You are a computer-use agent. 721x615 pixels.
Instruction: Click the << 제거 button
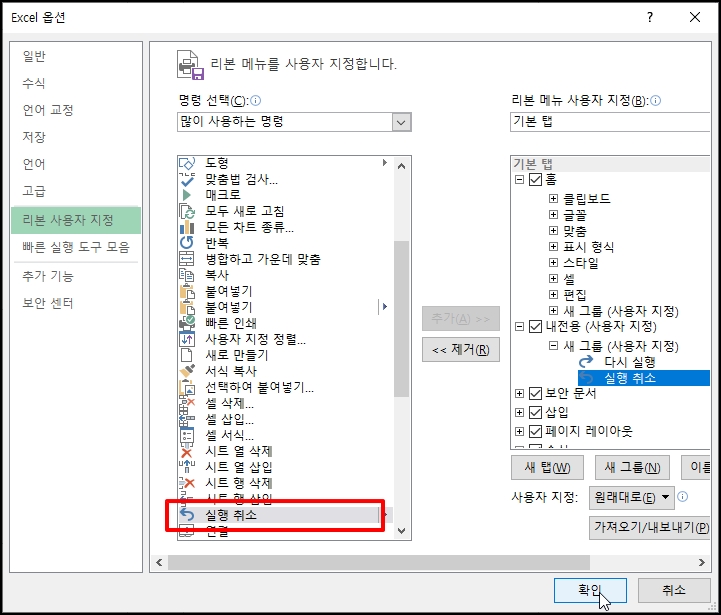(x=461, y=350)
